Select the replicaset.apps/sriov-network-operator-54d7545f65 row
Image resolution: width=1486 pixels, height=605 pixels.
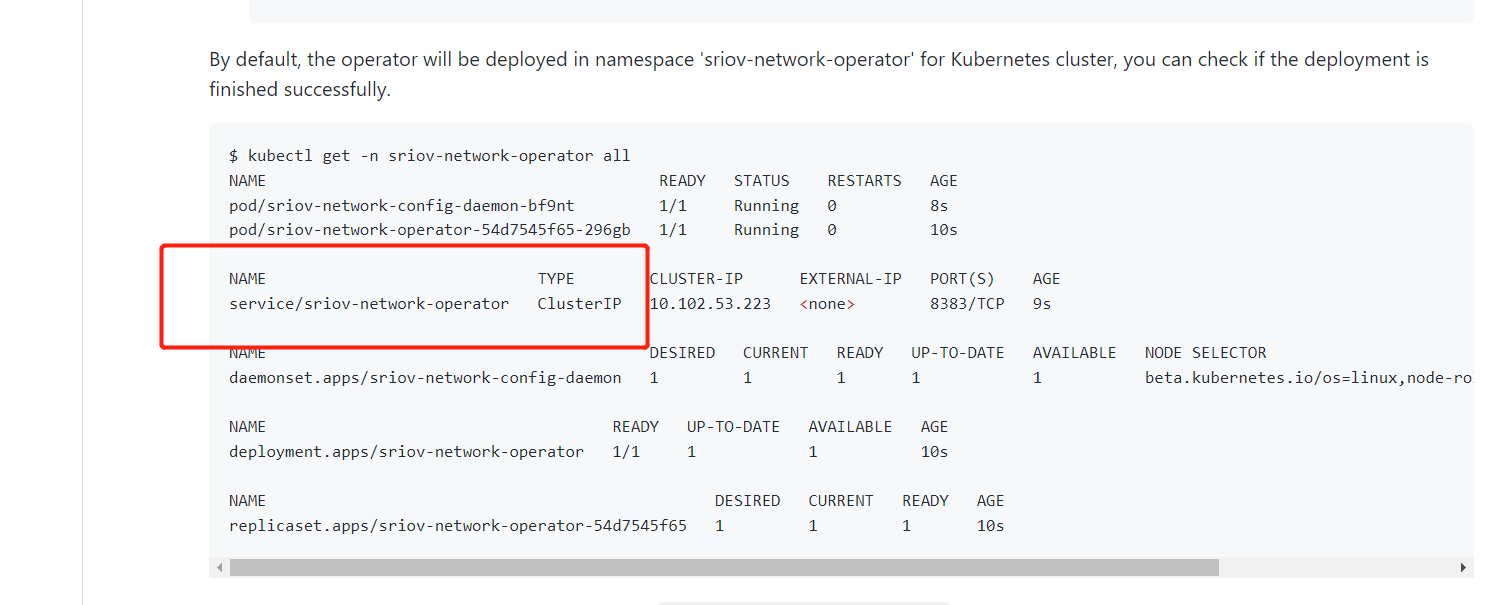(x=456, y=525)
